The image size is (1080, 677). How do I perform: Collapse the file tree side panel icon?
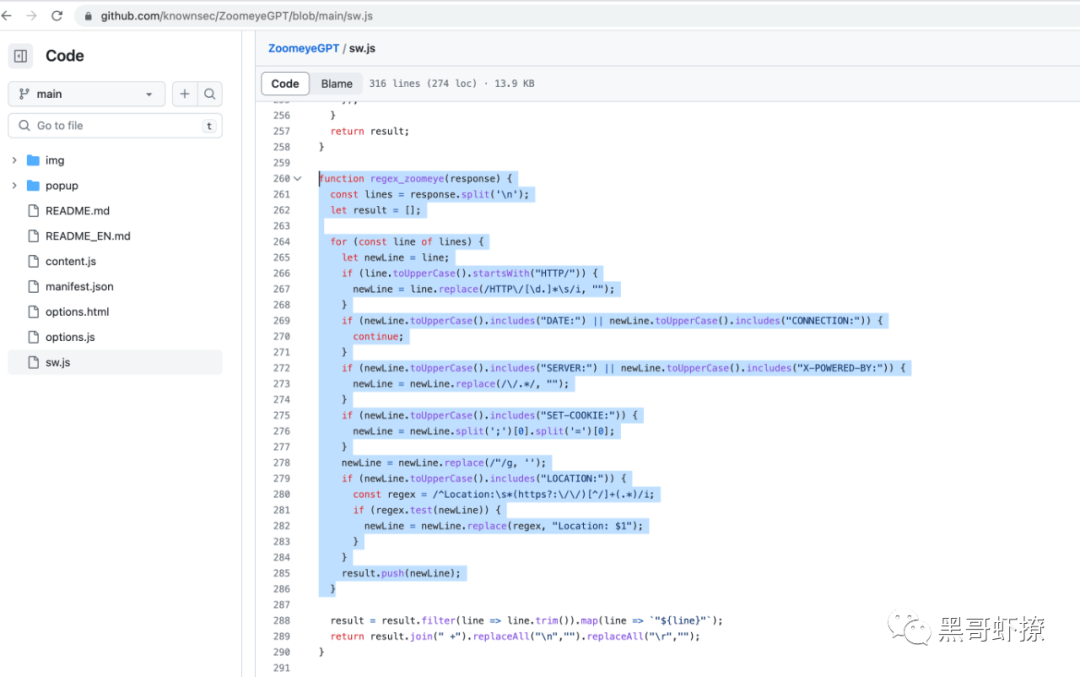point(21,56)
